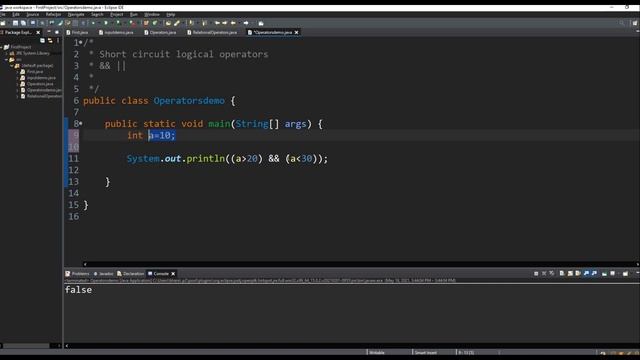
Task: Navigate Back with the left arrow icon
Action: coord(233,23)
